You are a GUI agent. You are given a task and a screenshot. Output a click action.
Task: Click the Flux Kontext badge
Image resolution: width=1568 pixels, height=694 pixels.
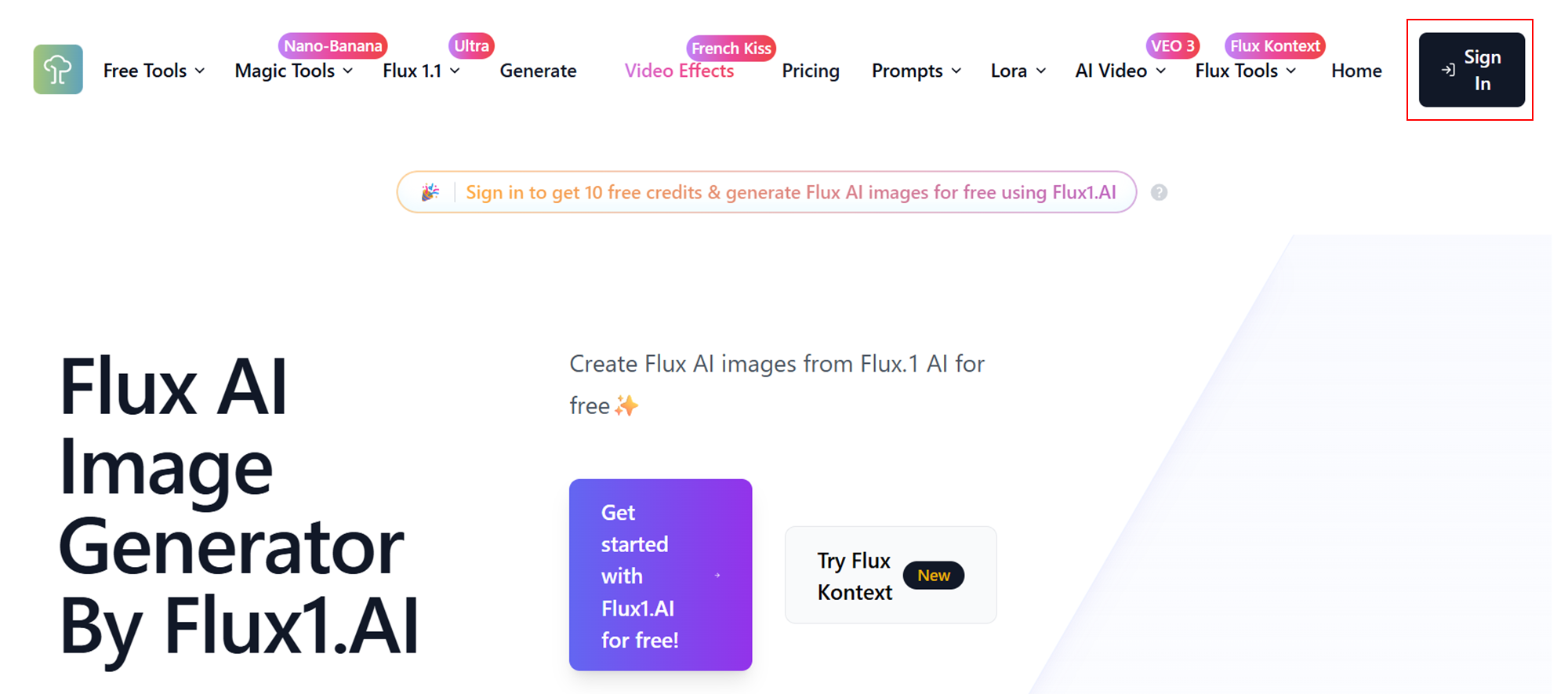click(x=1275, y=45)
